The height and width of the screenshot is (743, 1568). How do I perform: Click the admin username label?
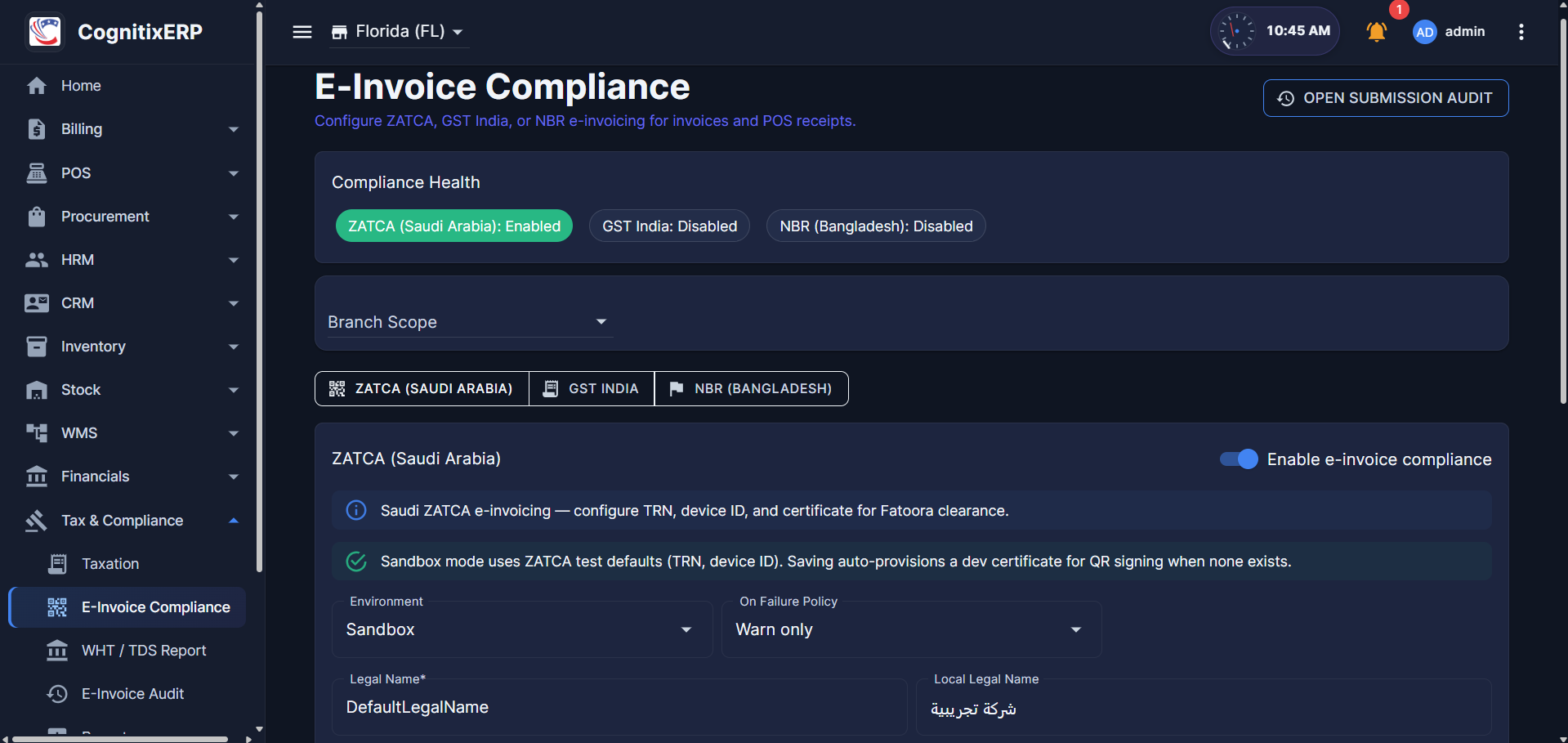tap(1465, 31)
